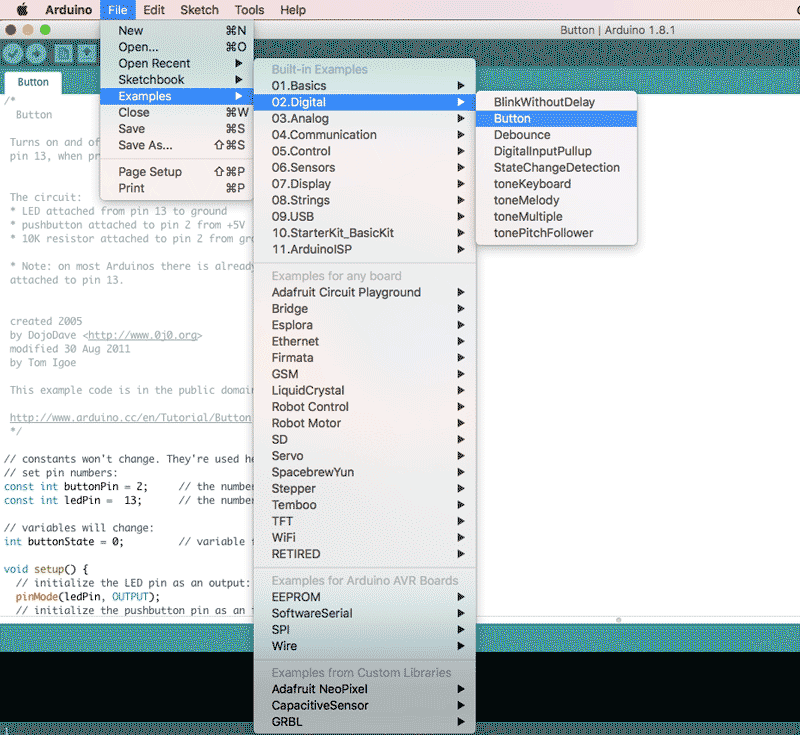Click the Open sketch toolbar icon
Viewport: 800px width, 735px height.
click(x=87, y=54)
